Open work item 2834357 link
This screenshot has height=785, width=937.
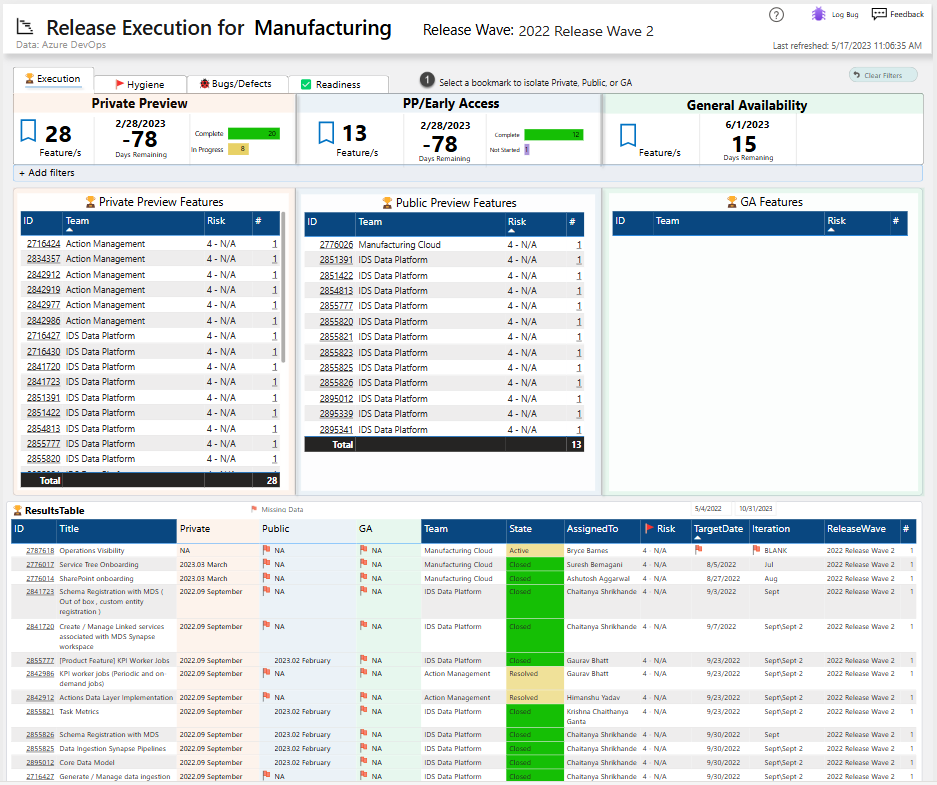click(x=44, y=259)
